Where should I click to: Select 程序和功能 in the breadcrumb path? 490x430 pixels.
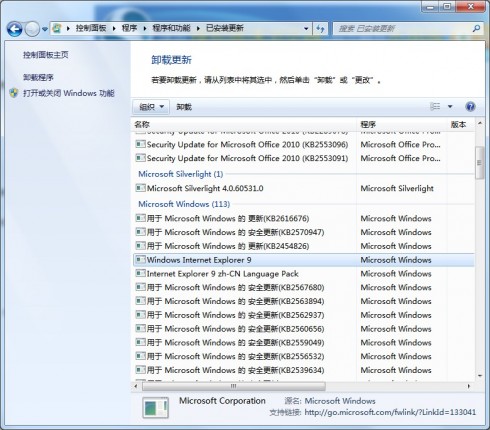[x=171, y=28]
